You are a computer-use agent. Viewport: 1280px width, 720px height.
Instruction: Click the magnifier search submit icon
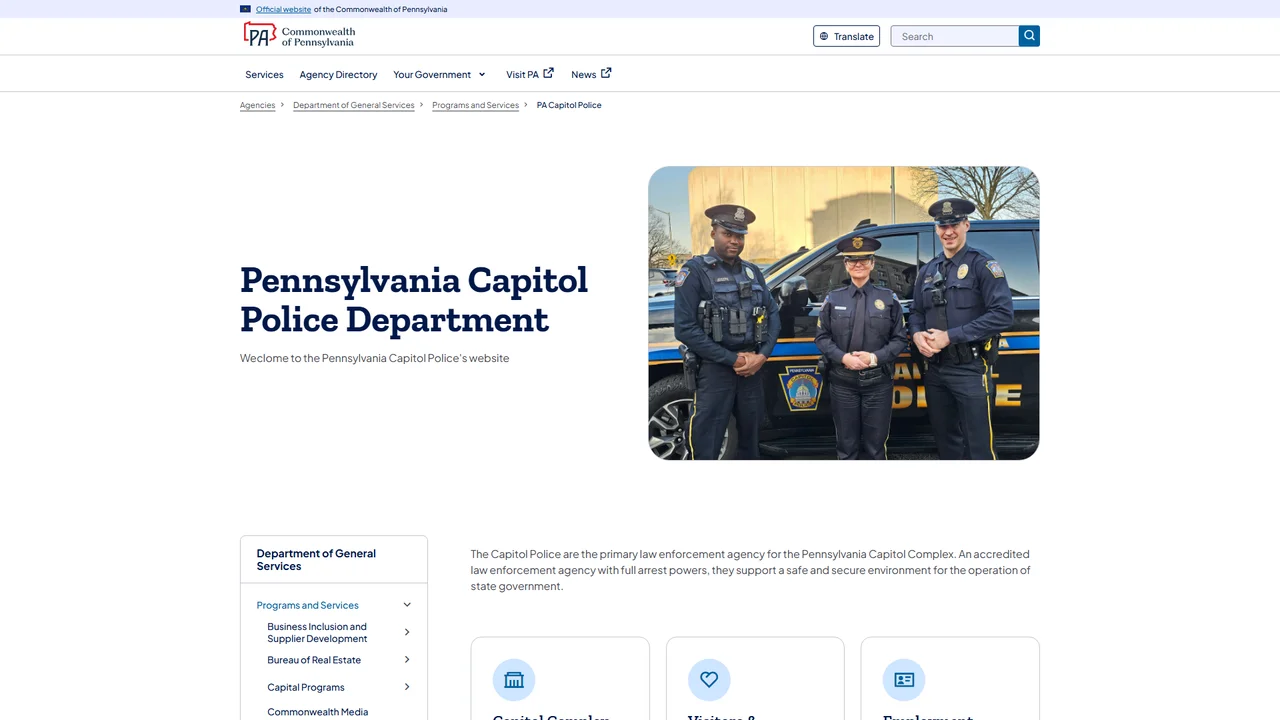tap(1029, 36)
